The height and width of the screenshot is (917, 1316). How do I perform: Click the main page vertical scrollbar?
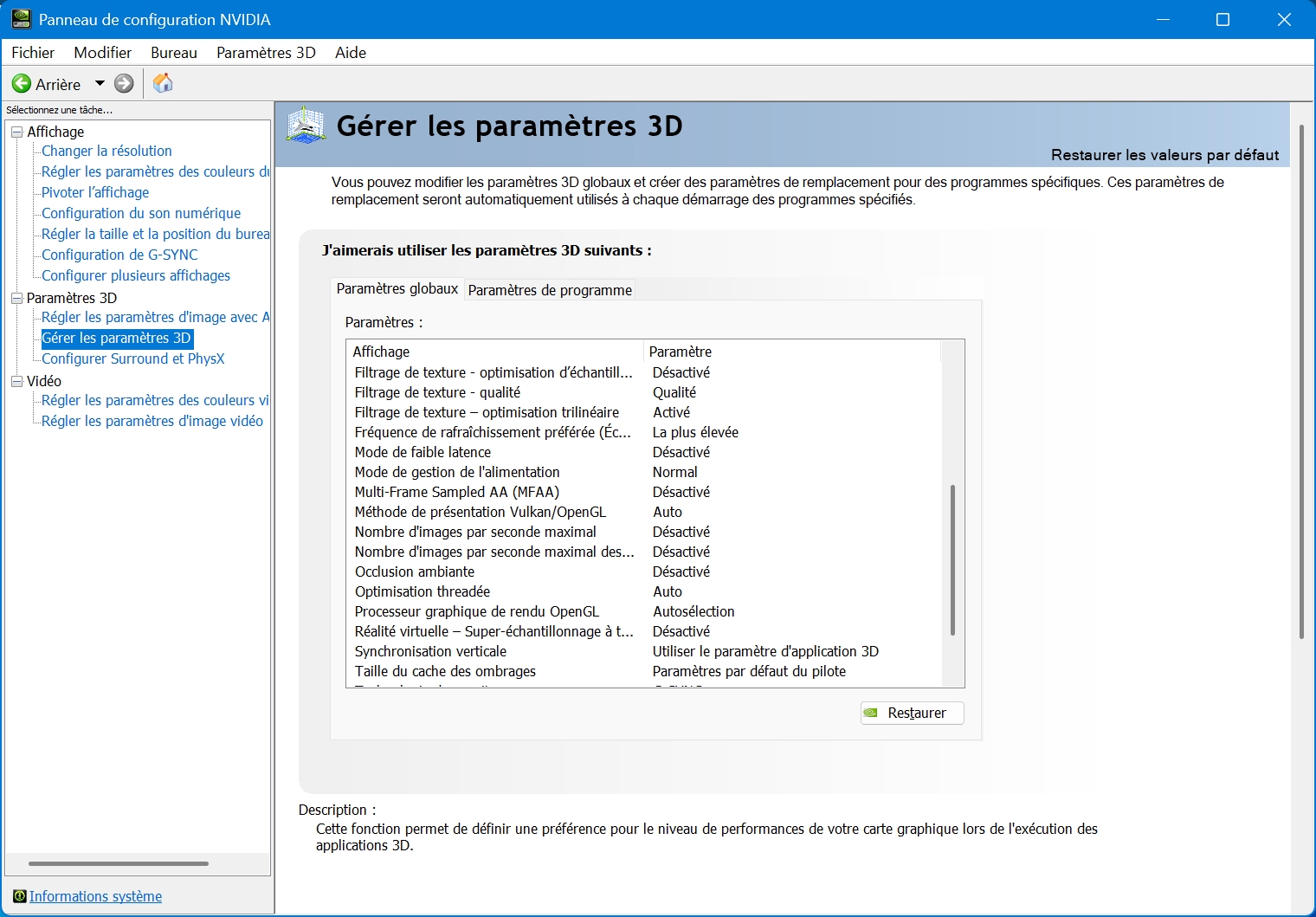click(x=1301, y=381)
